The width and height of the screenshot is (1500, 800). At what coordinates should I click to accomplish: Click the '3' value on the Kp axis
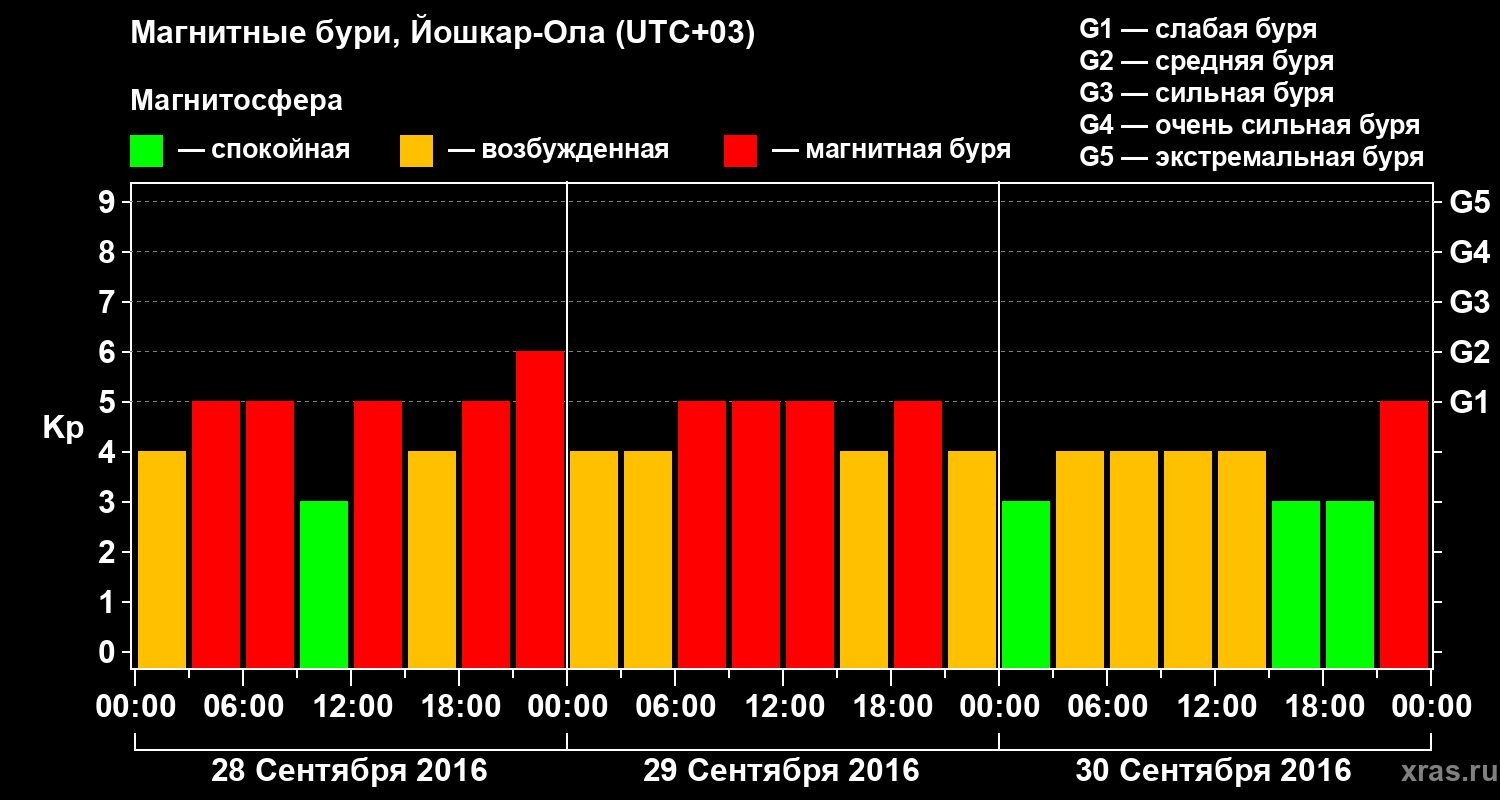(109, 502)
